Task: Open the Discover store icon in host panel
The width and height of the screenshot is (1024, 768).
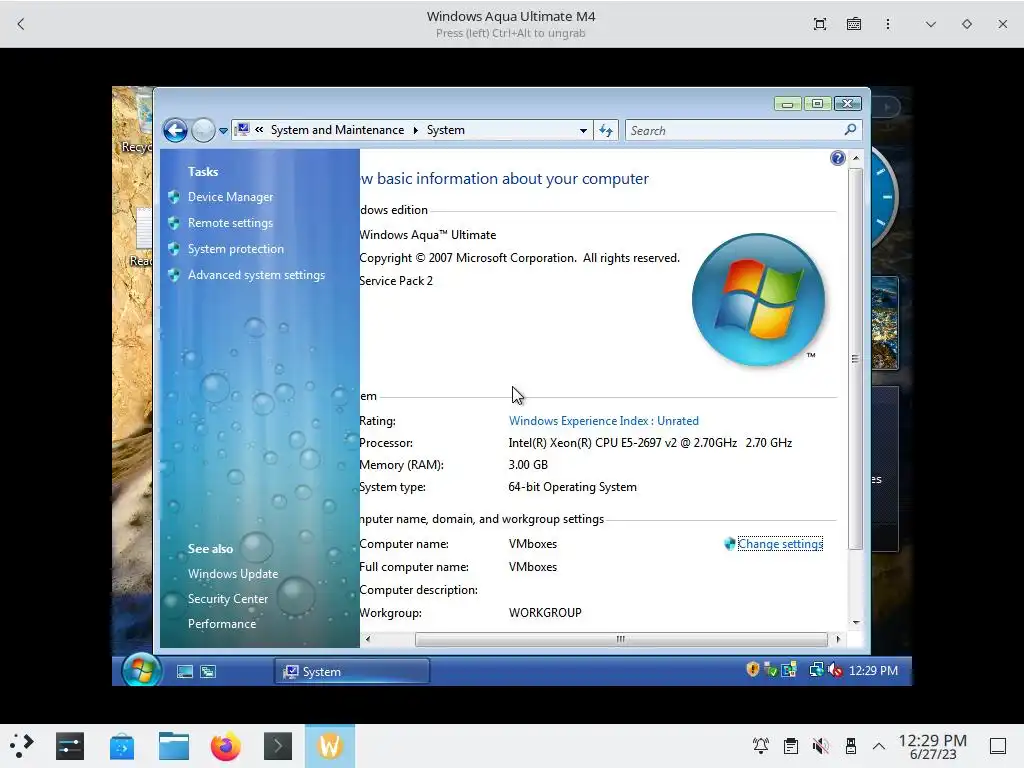Action: click(122, 746)
